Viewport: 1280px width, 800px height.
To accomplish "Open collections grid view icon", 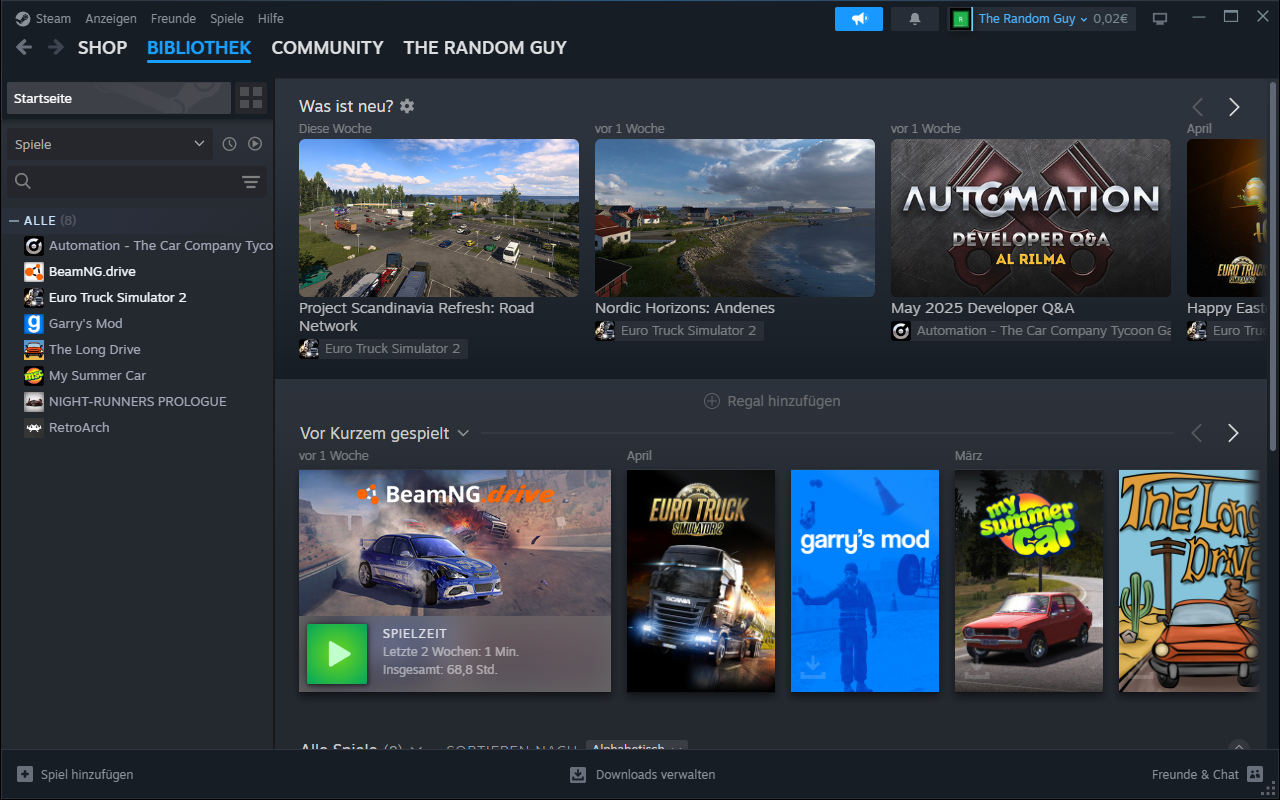I will 251,98.
